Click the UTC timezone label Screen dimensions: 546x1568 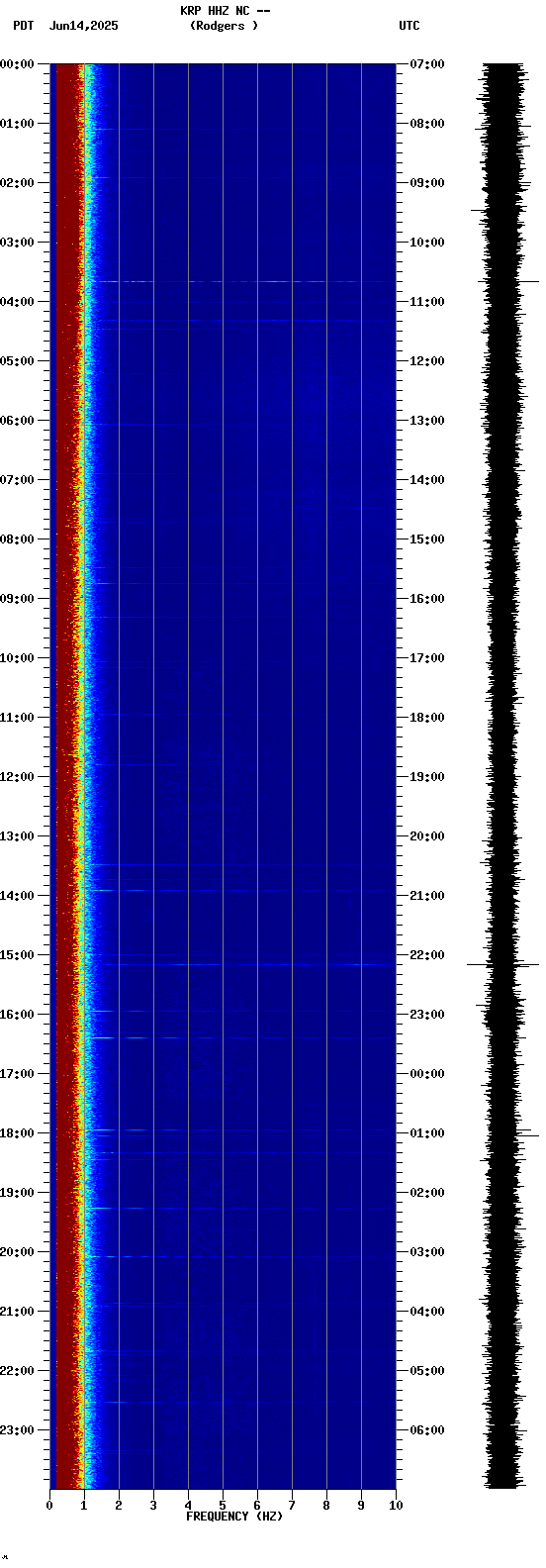click(409, 26)
